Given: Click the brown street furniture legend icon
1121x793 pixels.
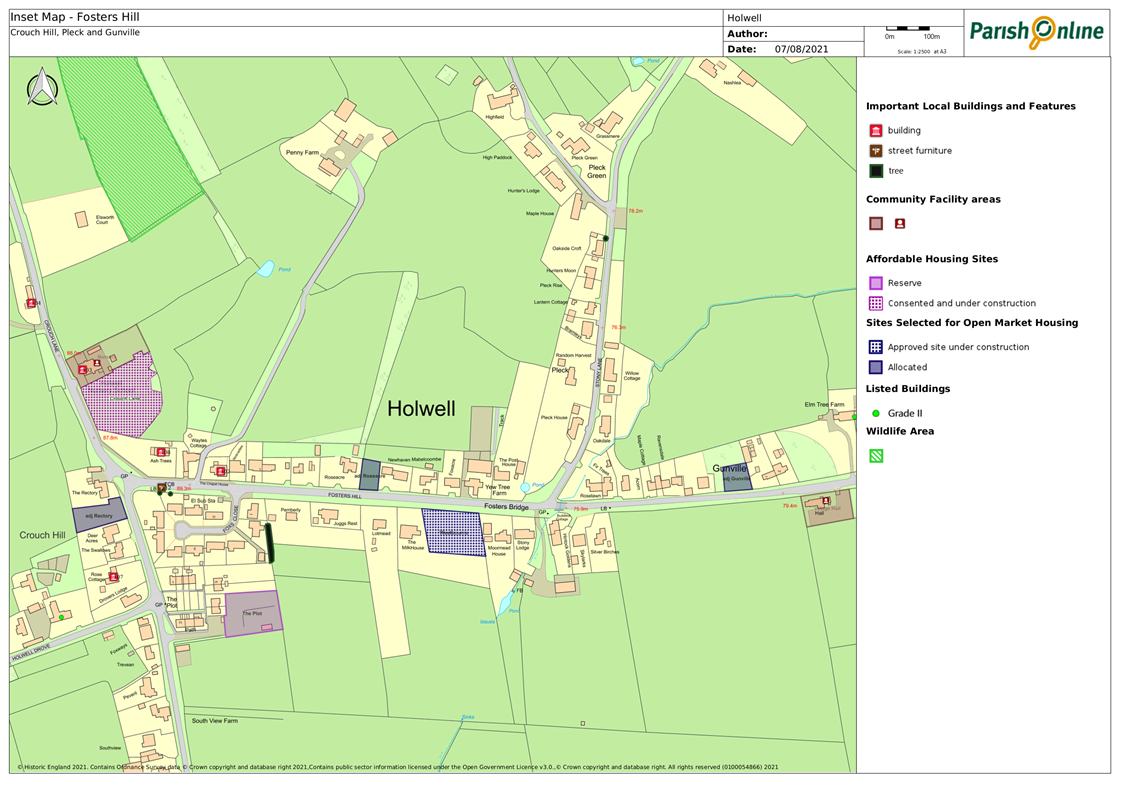Looking at the screenshot, I should tap(876, 151).
